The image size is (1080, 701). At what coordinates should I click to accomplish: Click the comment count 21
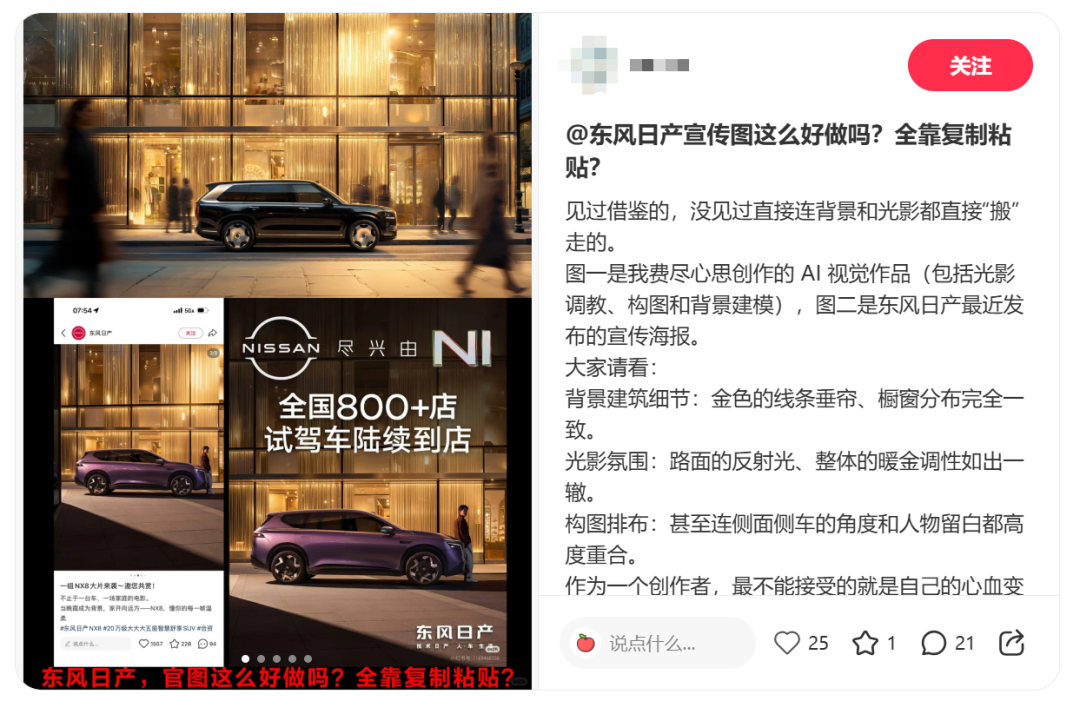point(964,643)
